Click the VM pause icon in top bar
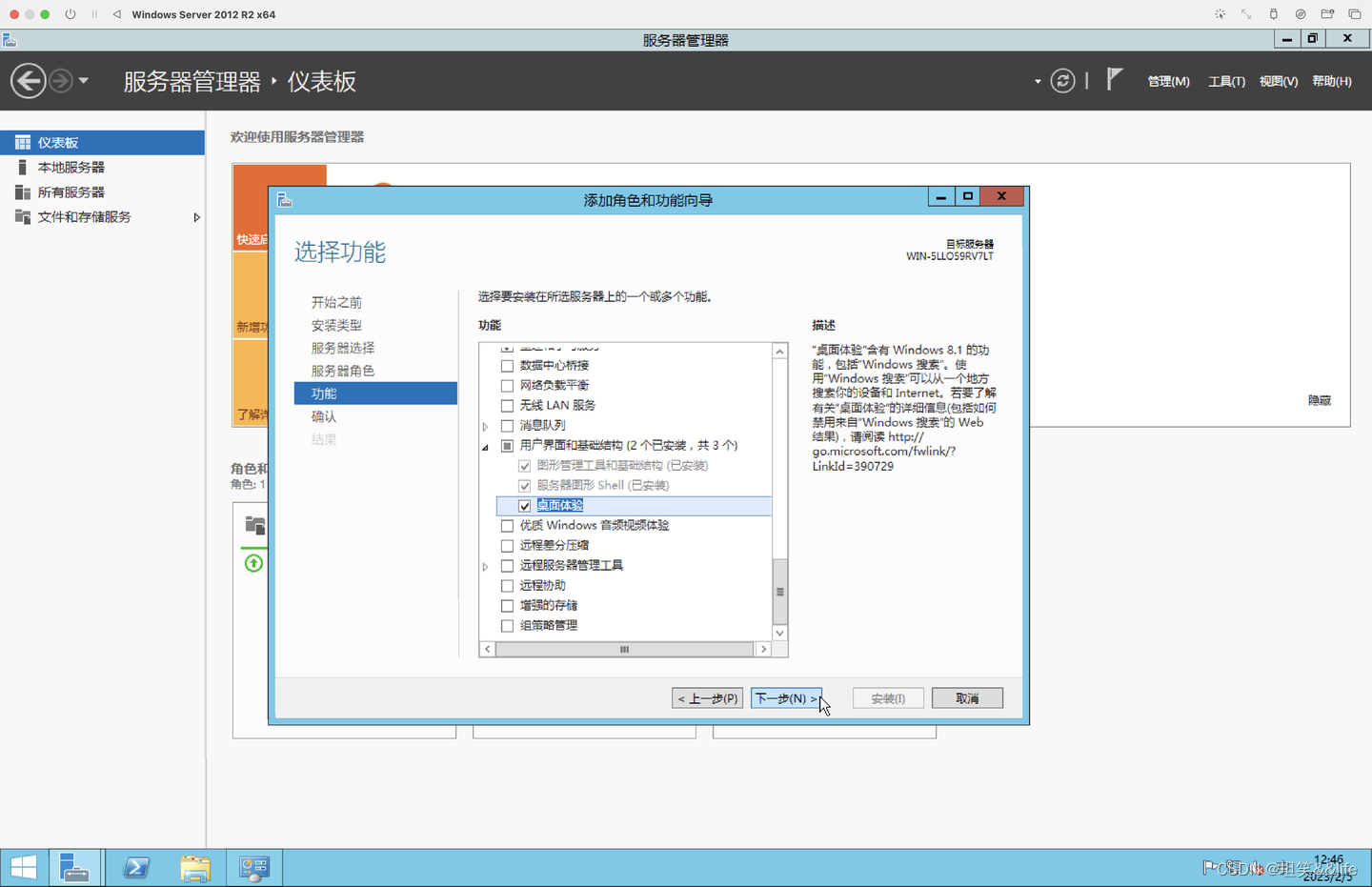1372x887 pixels. pos(94,14)
